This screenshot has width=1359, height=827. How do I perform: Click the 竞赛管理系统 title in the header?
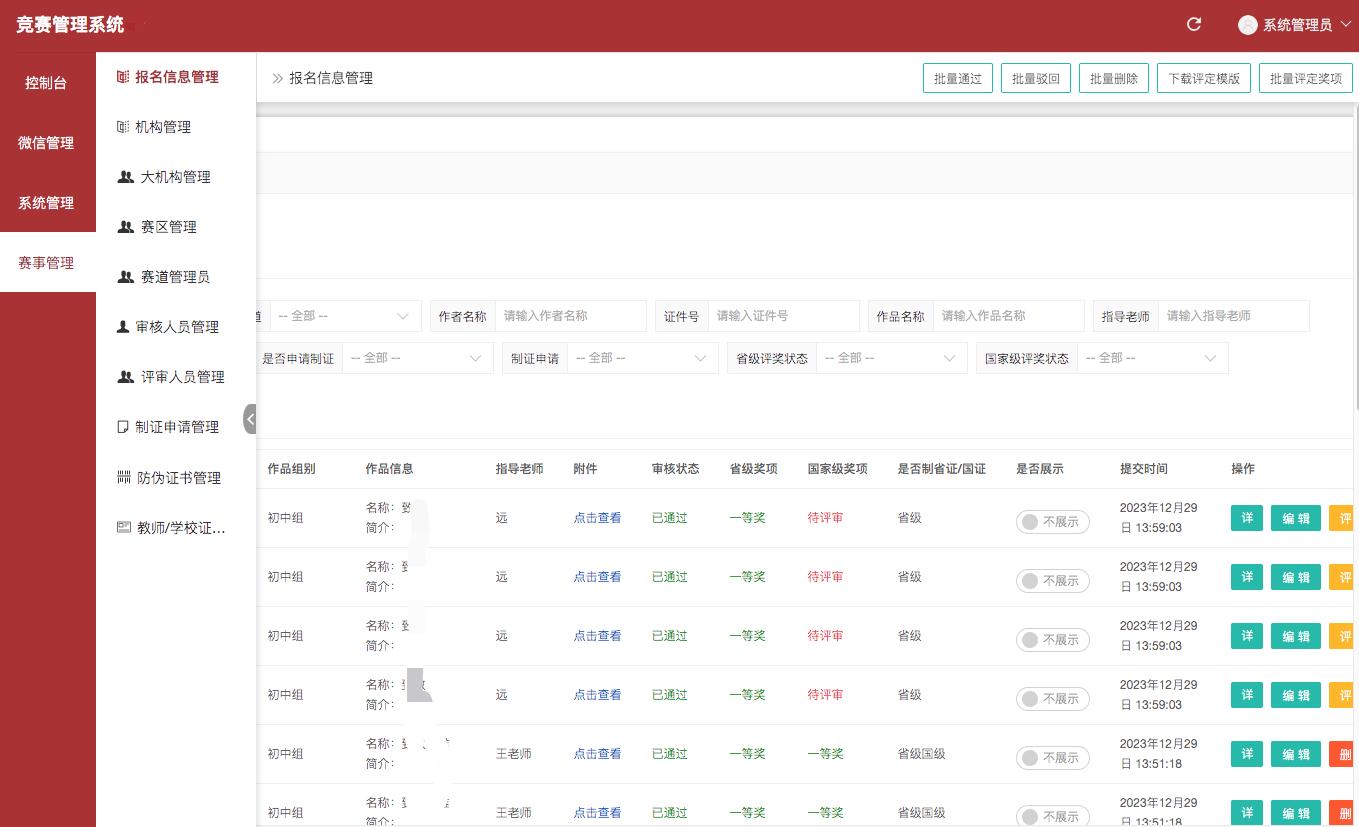pos(70,25)
